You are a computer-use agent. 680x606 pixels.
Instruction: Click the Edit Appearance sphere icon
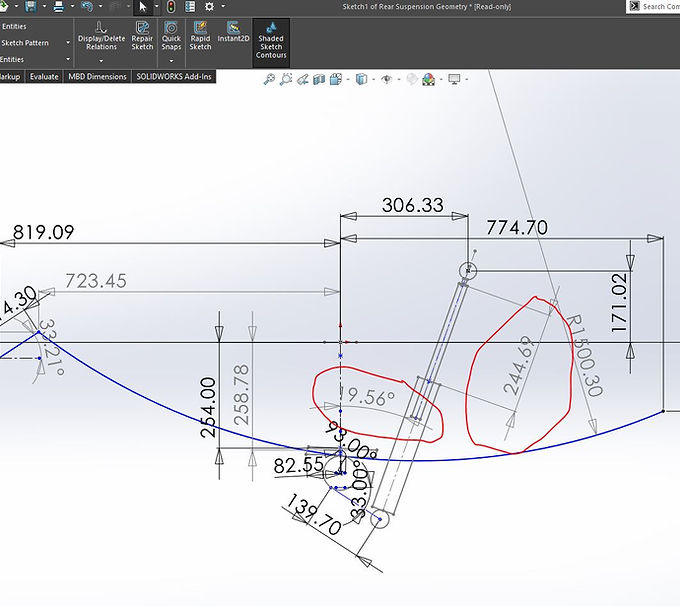tap(412, 79)
